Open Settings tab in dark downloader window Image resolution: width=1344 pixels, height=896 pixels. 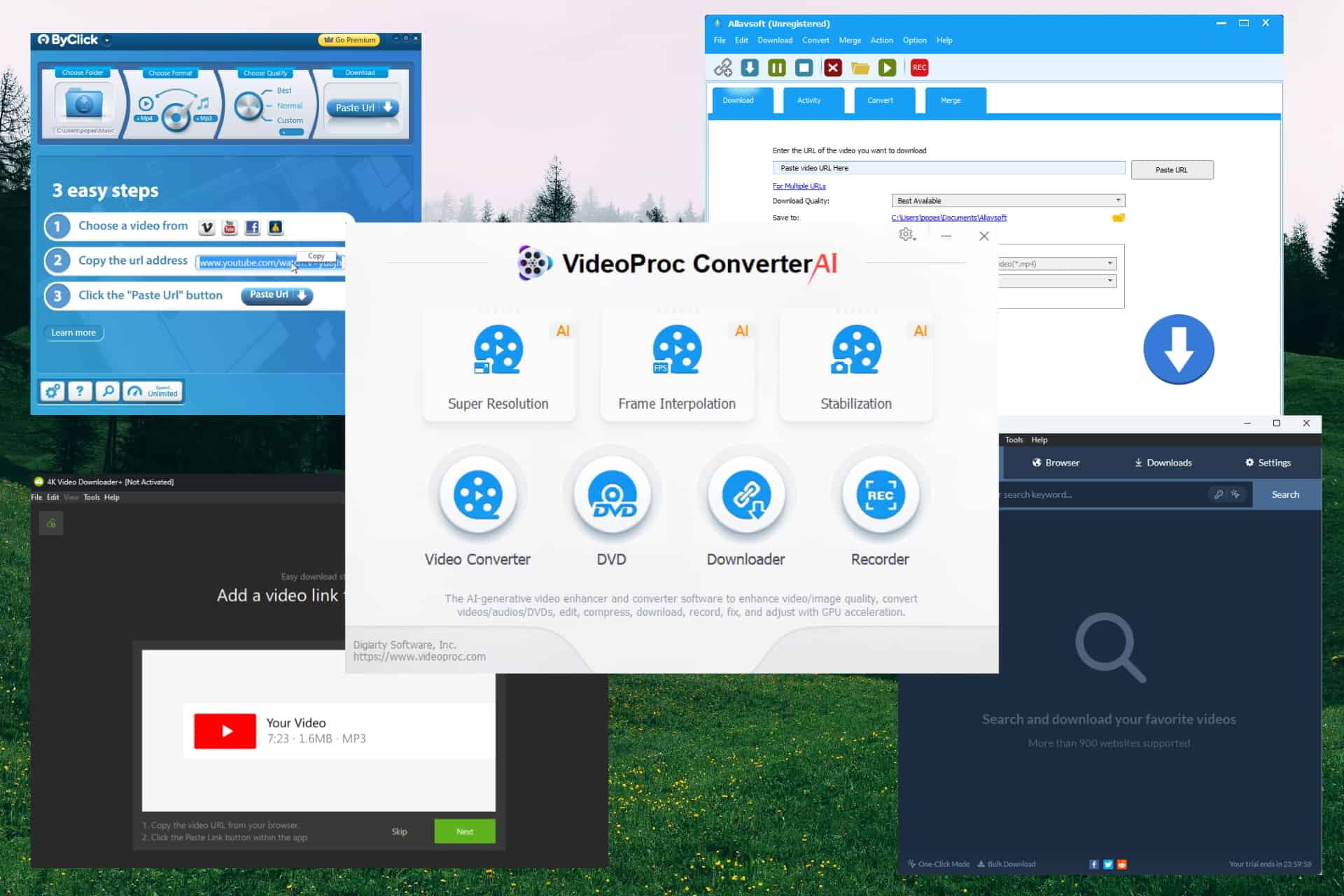click(x=1268, y=463)
